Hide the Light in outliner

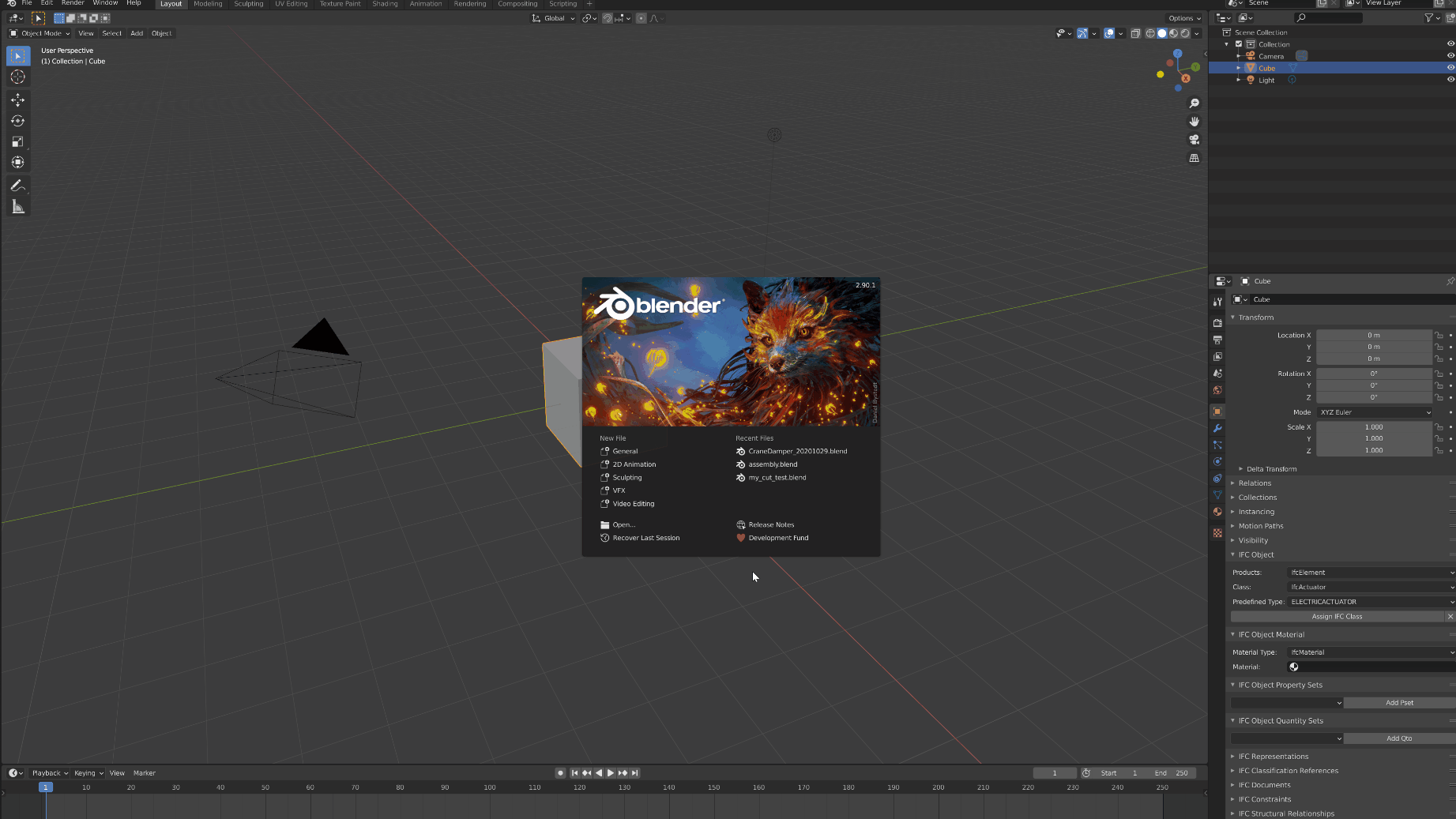1450,80
